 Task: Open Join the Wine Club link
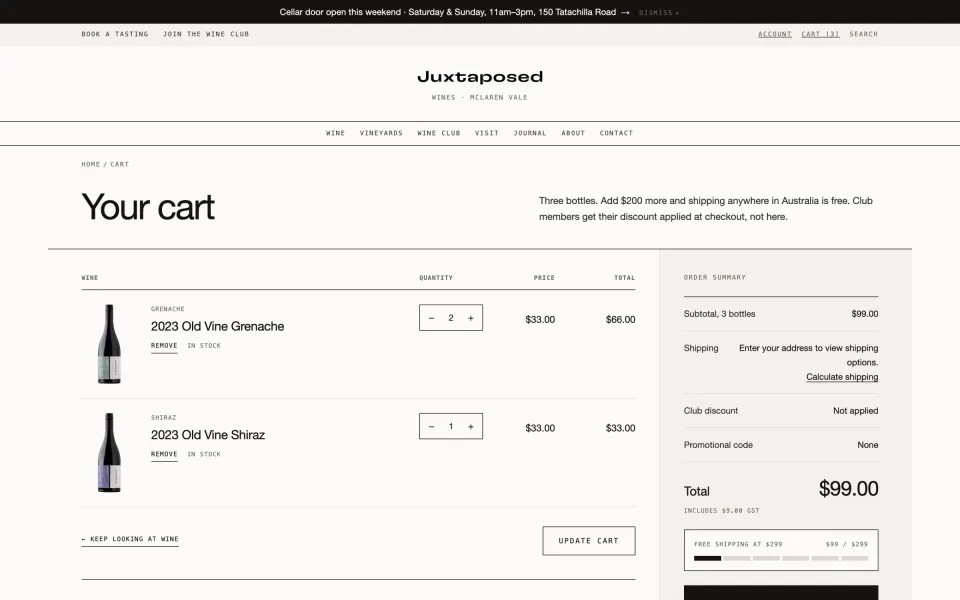206,34
